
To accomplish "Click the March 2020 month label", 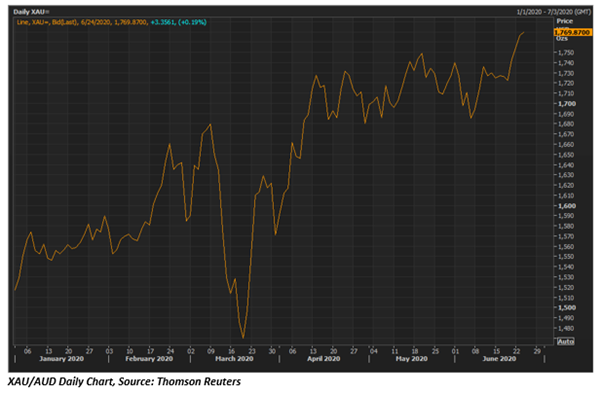I will point(234,359).
